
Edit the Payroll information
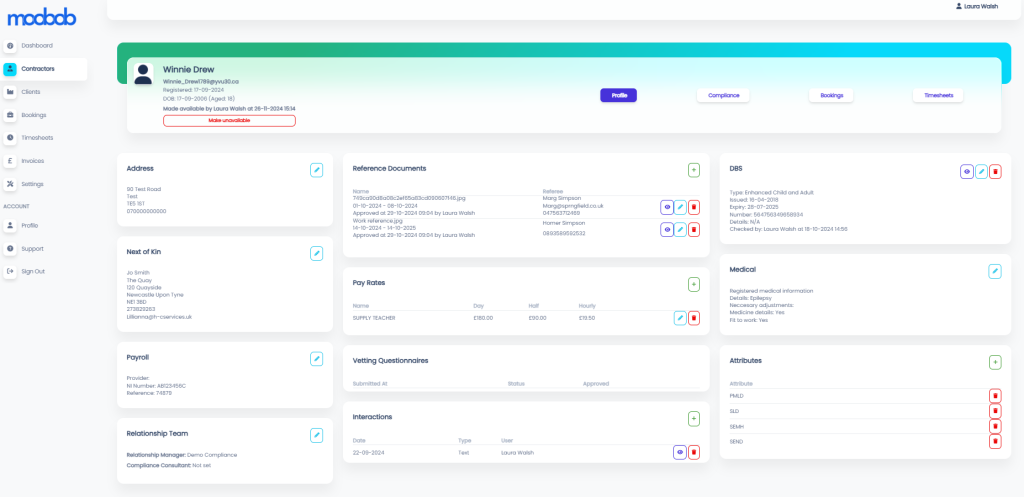[x=316, y=358]
